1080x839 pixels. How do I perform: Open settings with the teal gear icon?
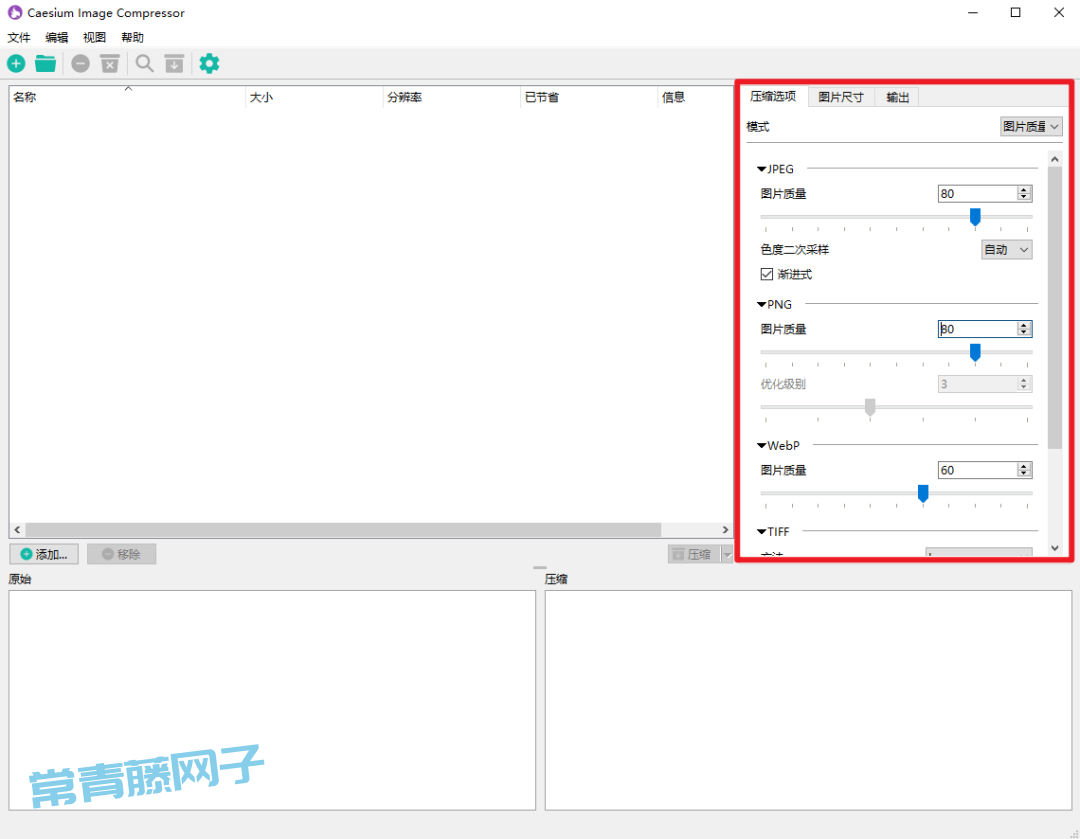pyautogui.click(x=208, y=64)
